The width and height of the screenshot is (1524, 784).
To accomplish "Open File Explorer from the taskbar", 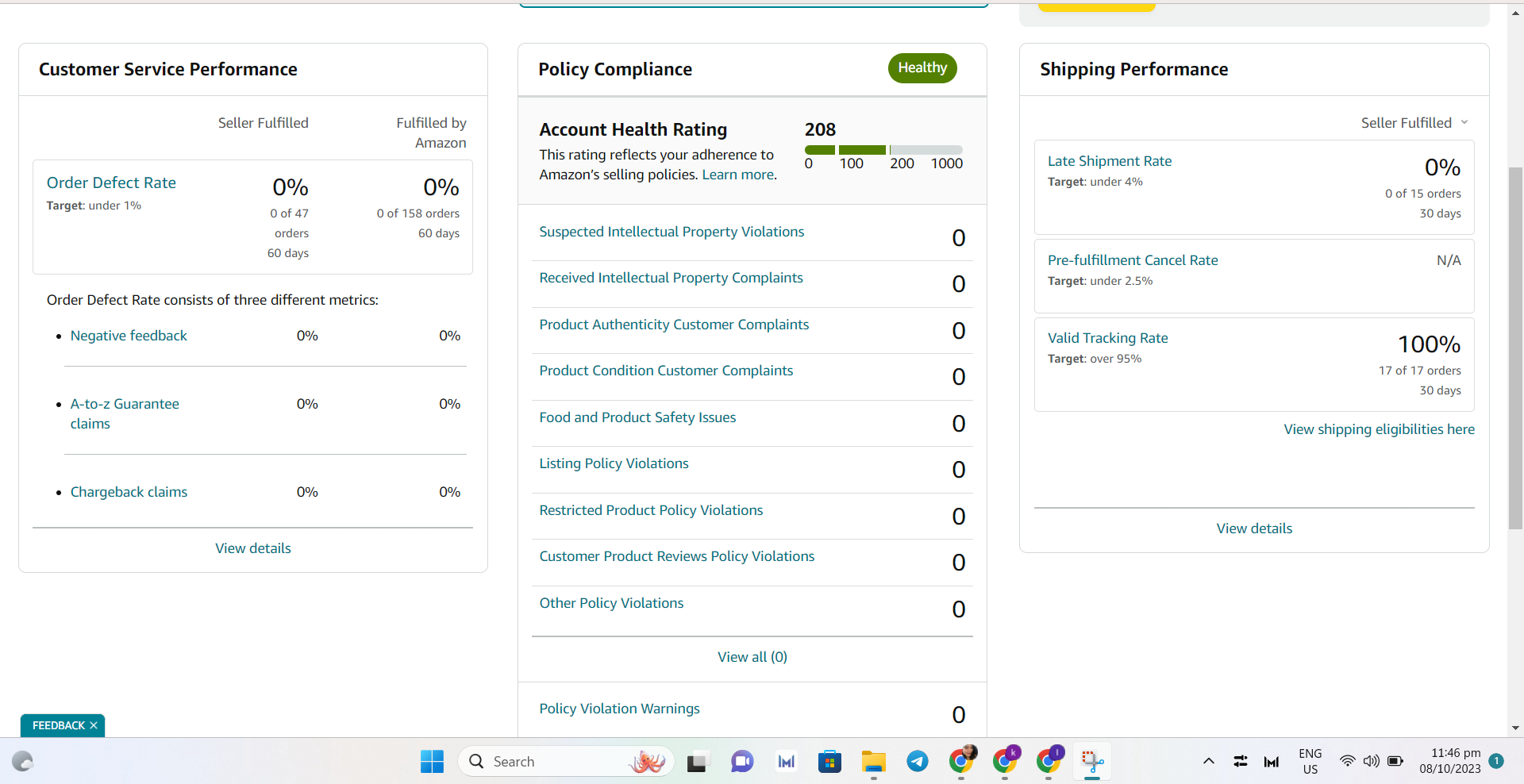I will 873,762.
